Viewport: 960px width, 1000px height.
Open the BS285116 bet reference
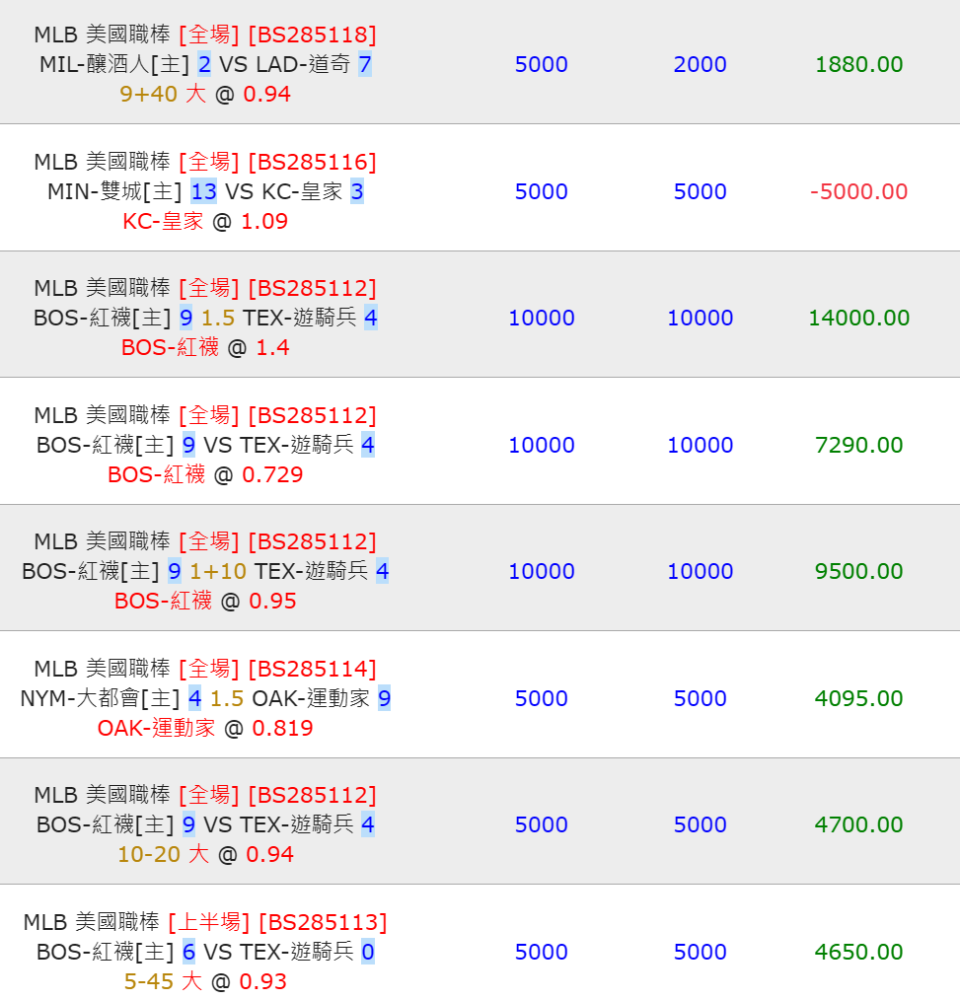click(x=312, y=162)
